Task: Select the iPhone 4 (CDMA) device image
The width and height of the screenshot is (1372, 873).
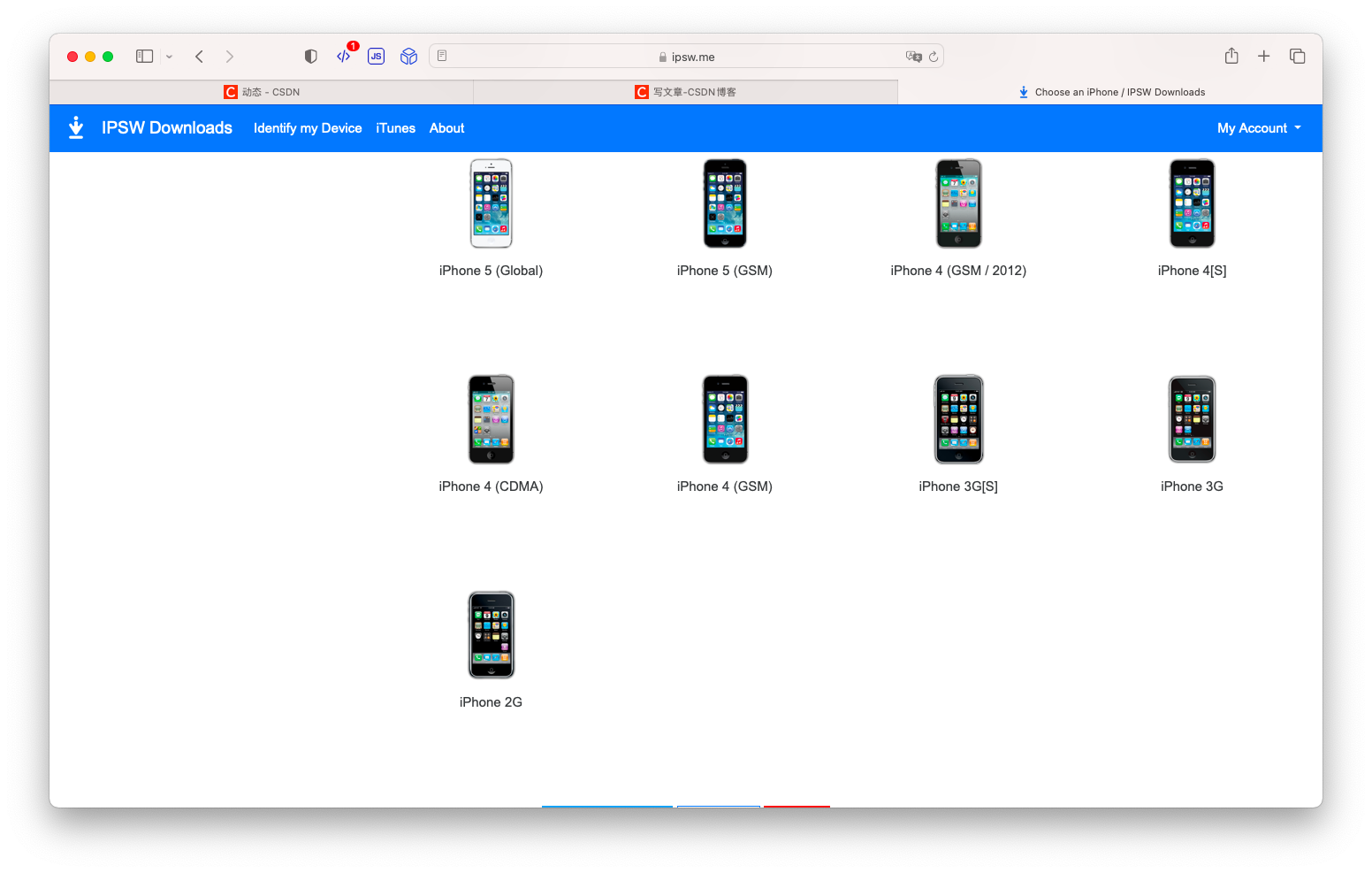Action: (492, 419)
